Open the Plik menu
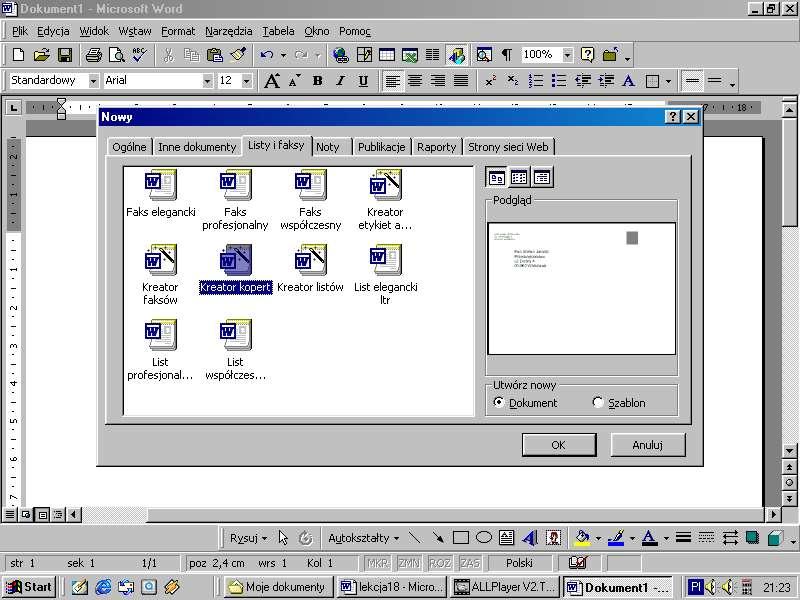This screenshot has width=800, height=600. tap(20, 31)
